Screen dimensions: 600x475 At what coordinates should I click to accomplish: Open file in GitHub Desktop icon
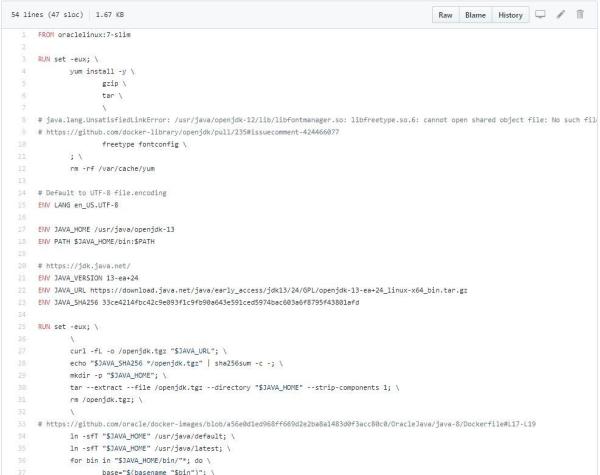click(x=541, y=15)
